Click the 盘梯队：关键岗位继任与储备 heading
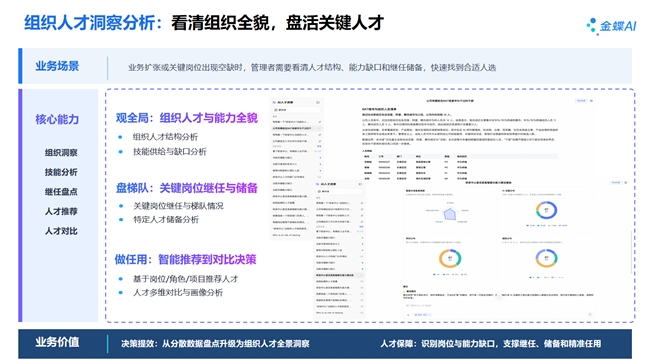650x364 pixels. (x=187, y=188)
